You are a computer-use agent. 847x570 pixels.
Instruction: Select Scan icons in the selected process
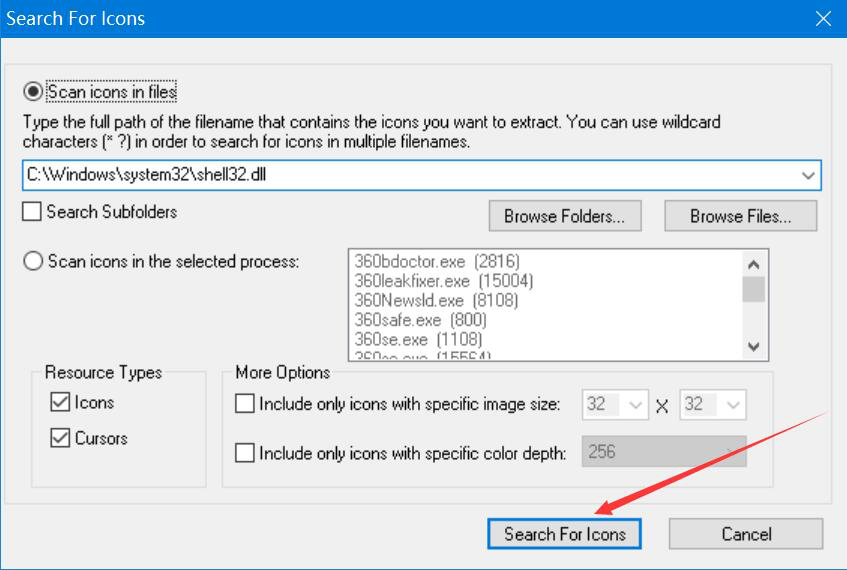coord(34,262)
